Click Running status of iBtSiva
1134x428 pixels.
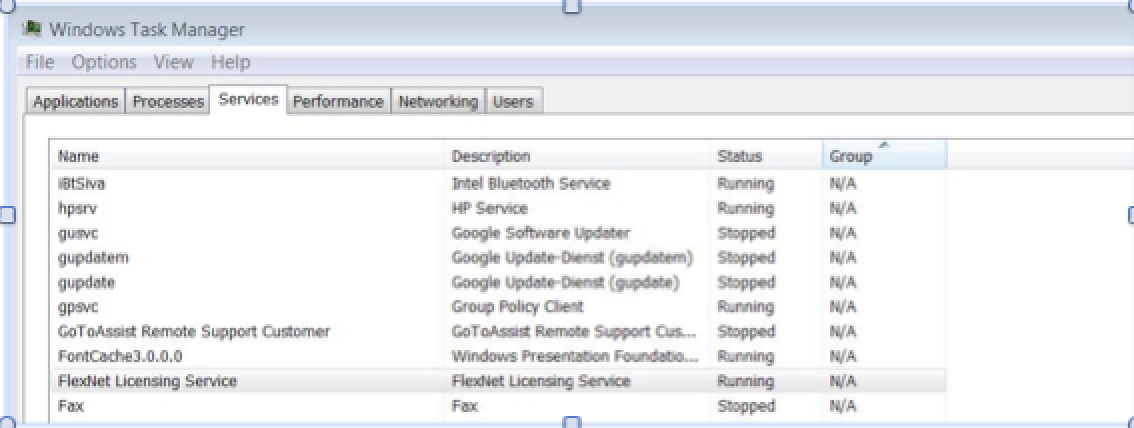746,184
